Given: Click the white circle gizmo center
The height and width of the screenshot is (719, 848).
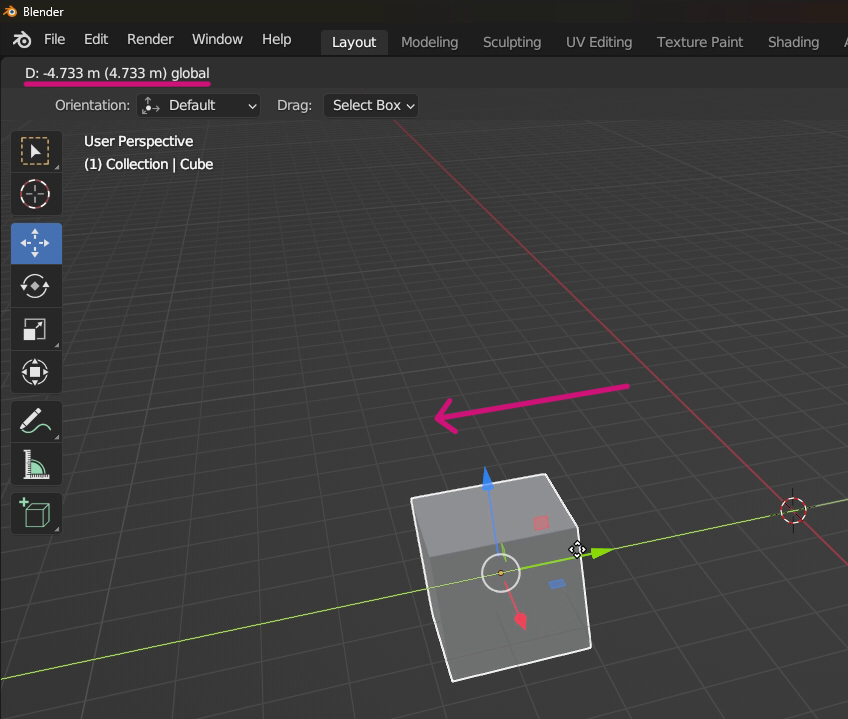Looking at the screenshot, I should (501, 573).
